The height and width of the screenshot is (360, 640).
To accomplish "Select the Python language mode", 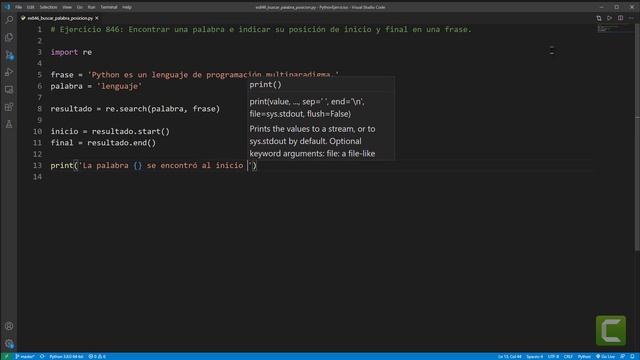I will click(x=584, y=356).
